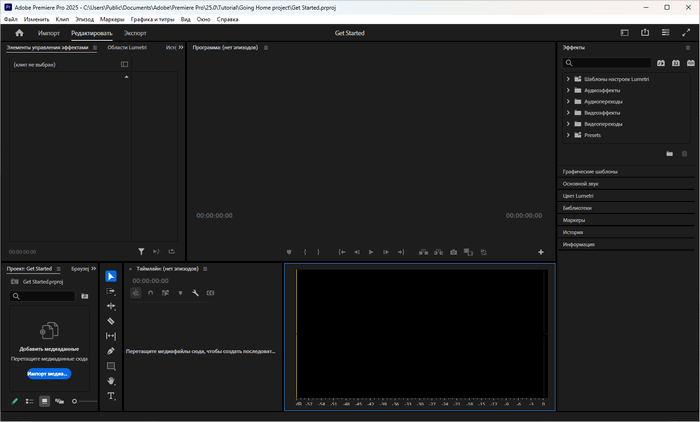Click Go to Out point icon
Screen dimensions: 700x422
(x=401, y=252)
